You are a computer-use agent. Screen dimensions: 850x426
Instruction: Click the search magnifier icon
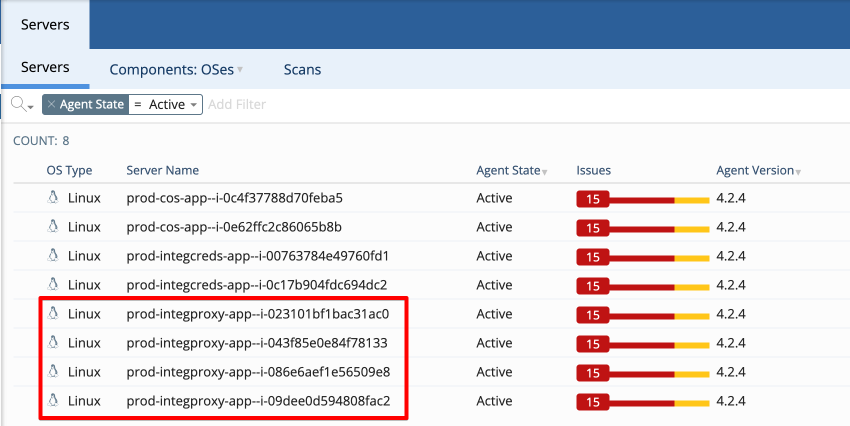[22, 104]
